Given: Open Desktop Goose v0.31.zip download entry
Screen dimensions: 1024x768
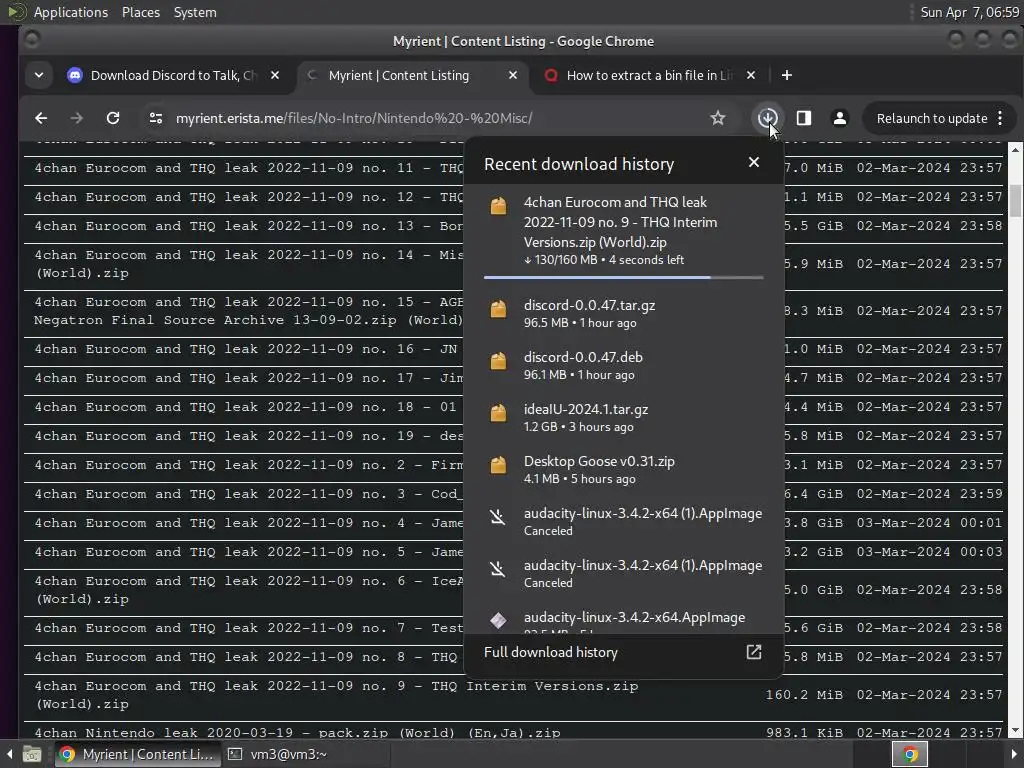Looking at the screenshot, I should tap(624, 469).
